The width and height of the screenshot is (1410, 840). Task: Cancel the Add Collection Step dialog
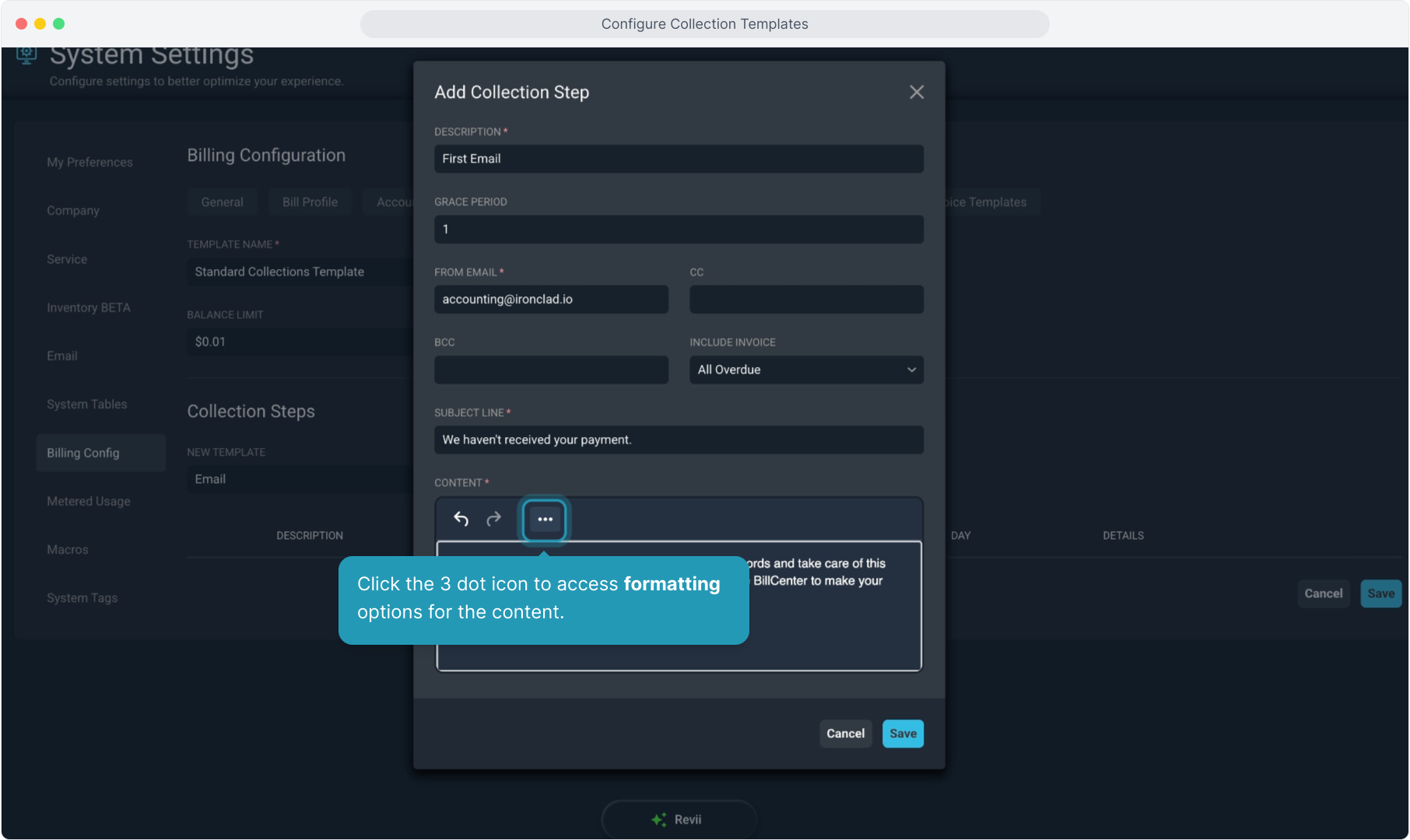(x=845, y=733)
